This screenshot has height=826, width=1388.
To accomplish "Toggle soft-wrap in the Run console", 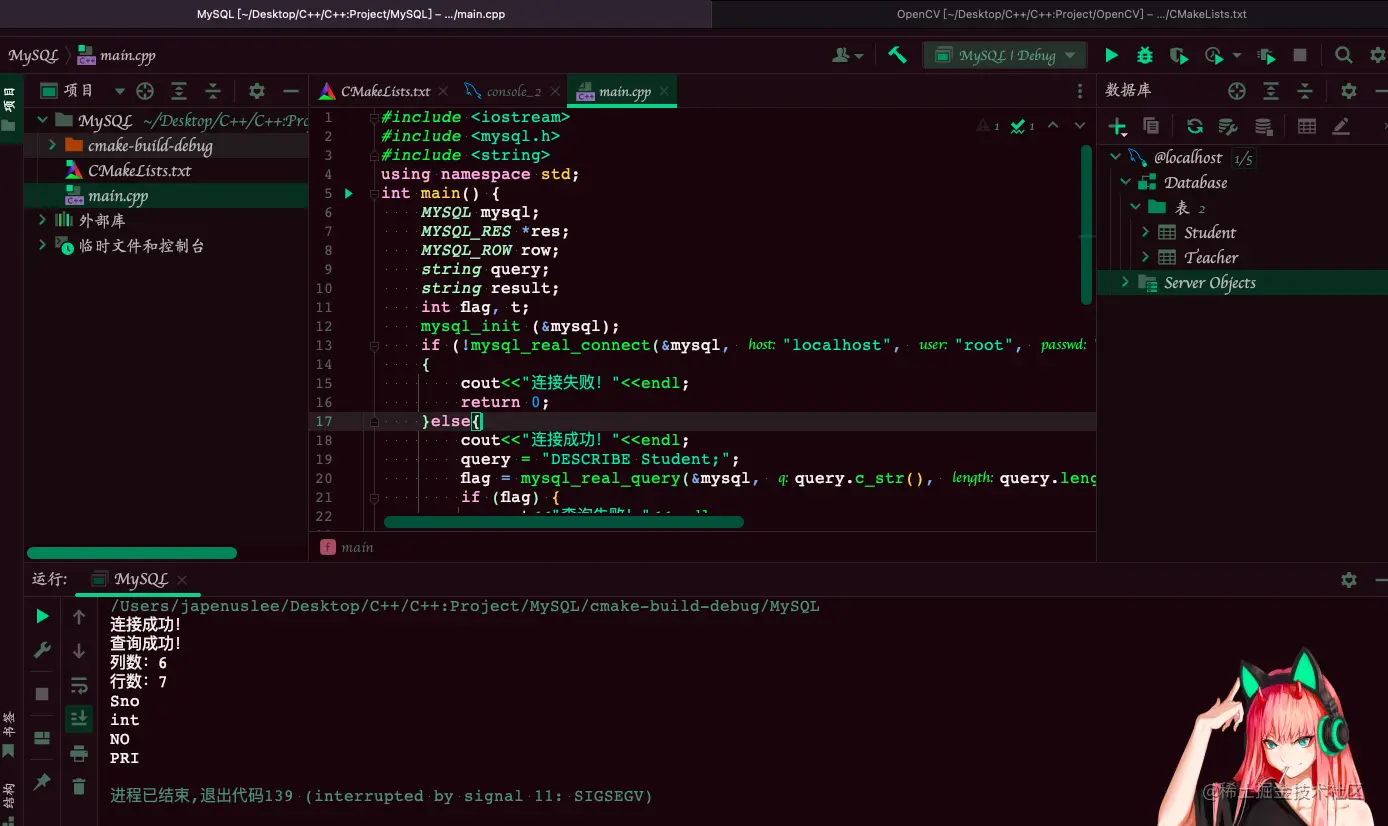I will point(79,685).
